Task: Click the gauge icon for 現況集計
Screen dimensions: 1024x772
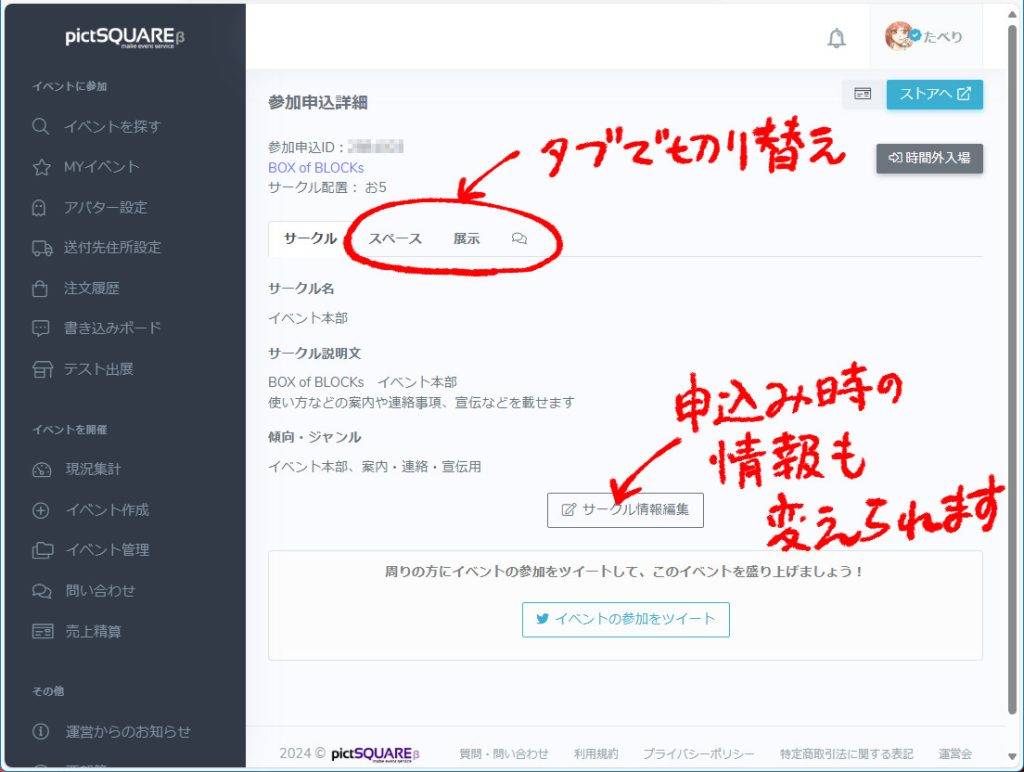Action: (41, 469)
